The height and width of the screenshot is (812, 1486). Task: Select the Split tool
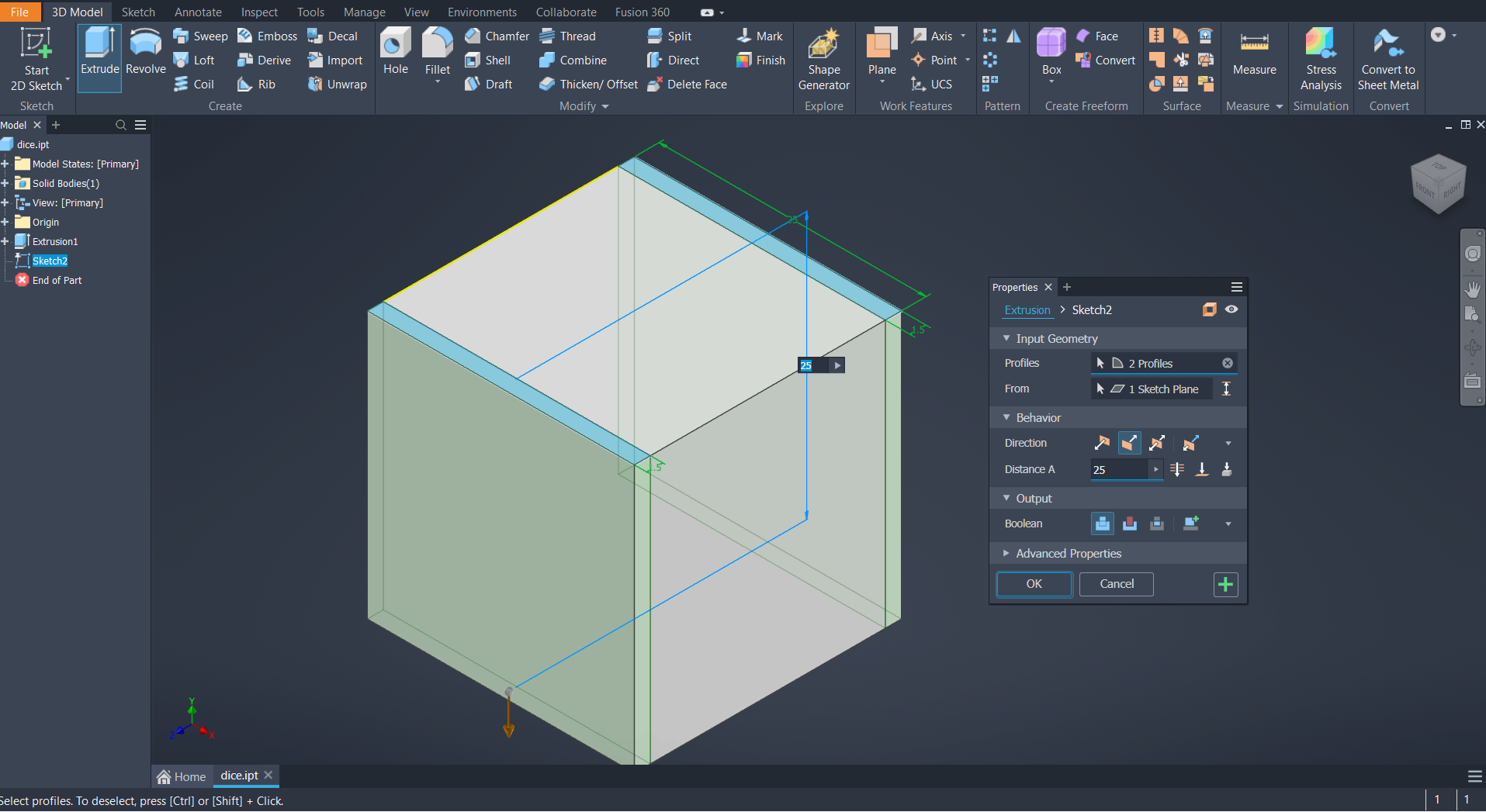pos(669,36)
